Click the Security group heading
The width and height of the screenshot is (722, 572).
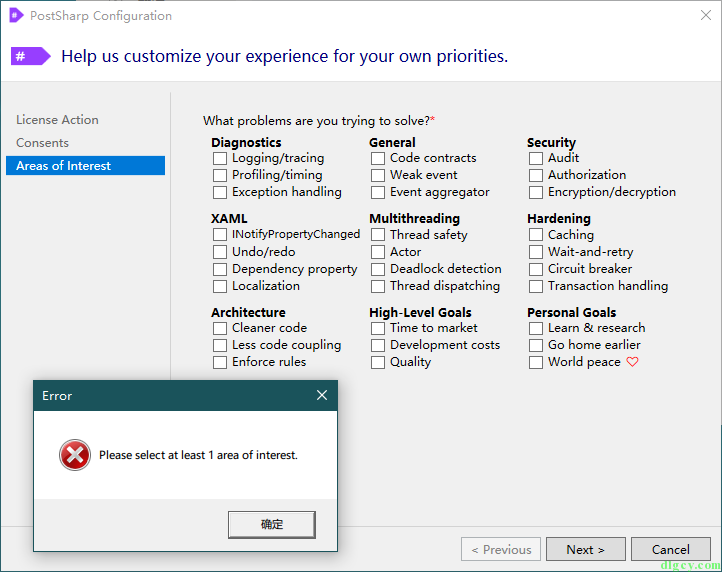(551, 143)
